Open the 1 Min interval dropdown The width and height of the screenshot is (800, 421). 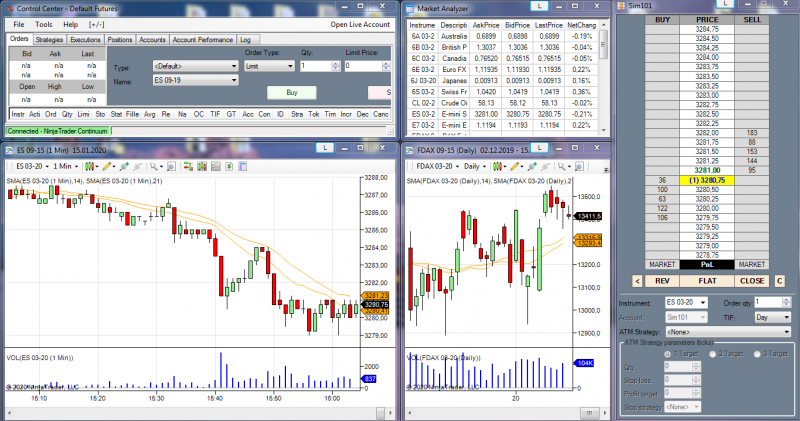coord(66,166)
